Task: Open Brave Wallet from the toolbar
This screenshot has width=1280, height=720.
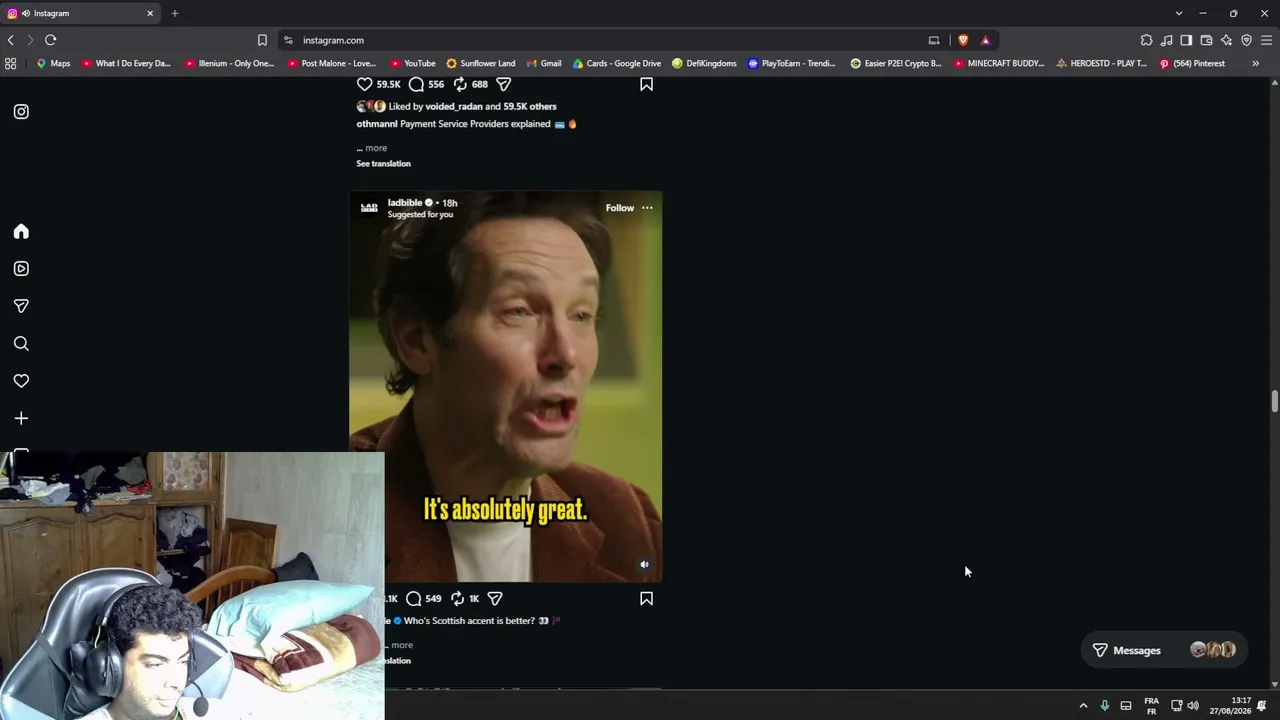Action: click(x=1206, y=40)
